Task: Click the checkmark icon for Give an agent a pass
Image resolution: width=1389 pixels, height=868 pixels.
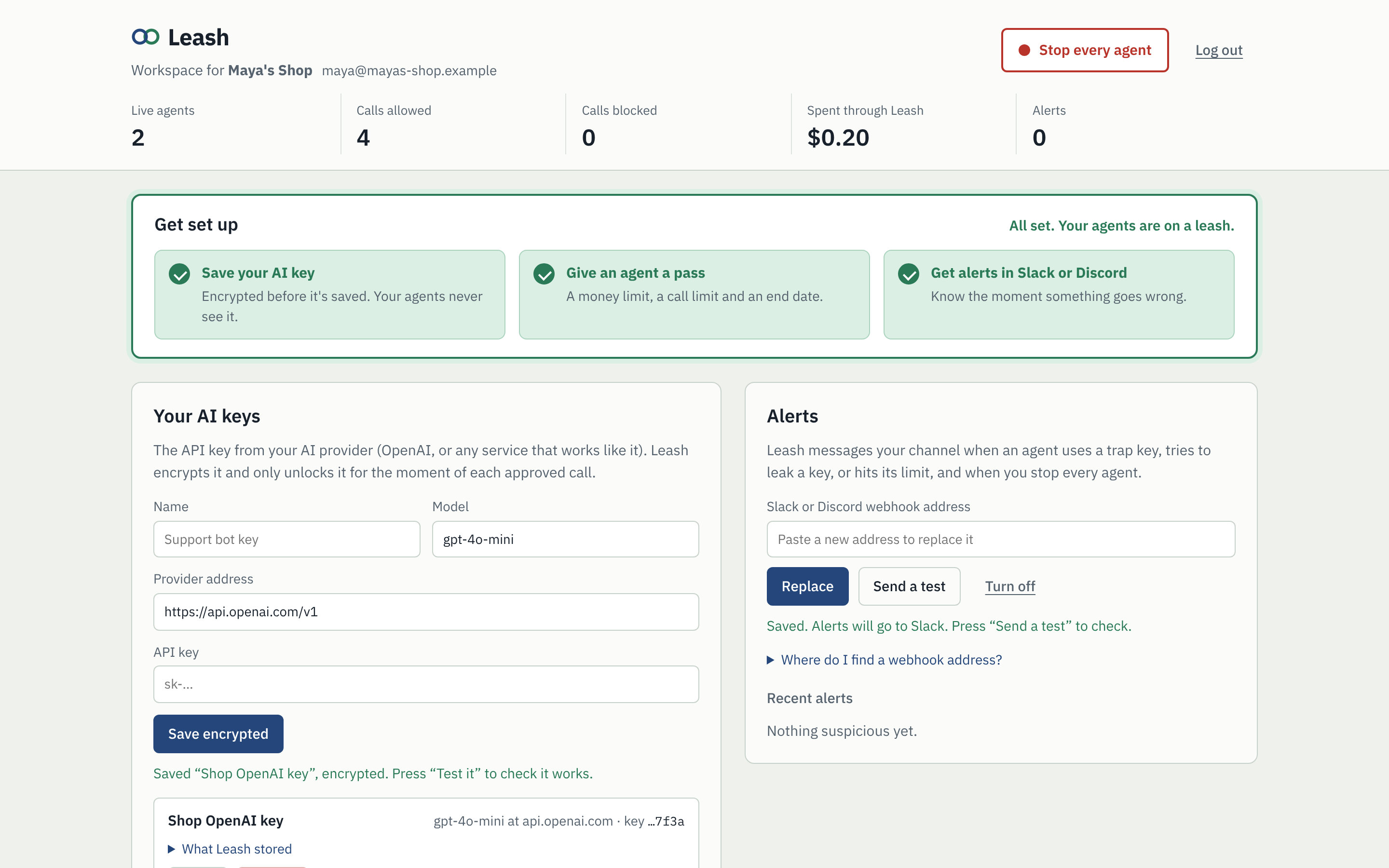Action: (544, 274)
